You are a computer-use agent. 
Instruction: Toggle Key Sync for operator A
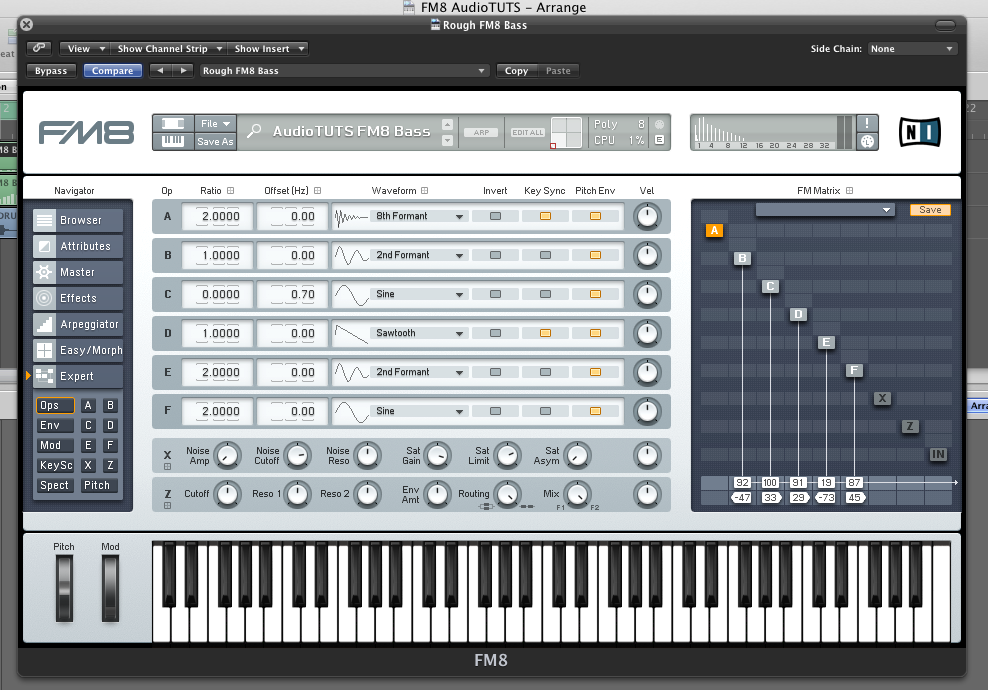point(545,216)
